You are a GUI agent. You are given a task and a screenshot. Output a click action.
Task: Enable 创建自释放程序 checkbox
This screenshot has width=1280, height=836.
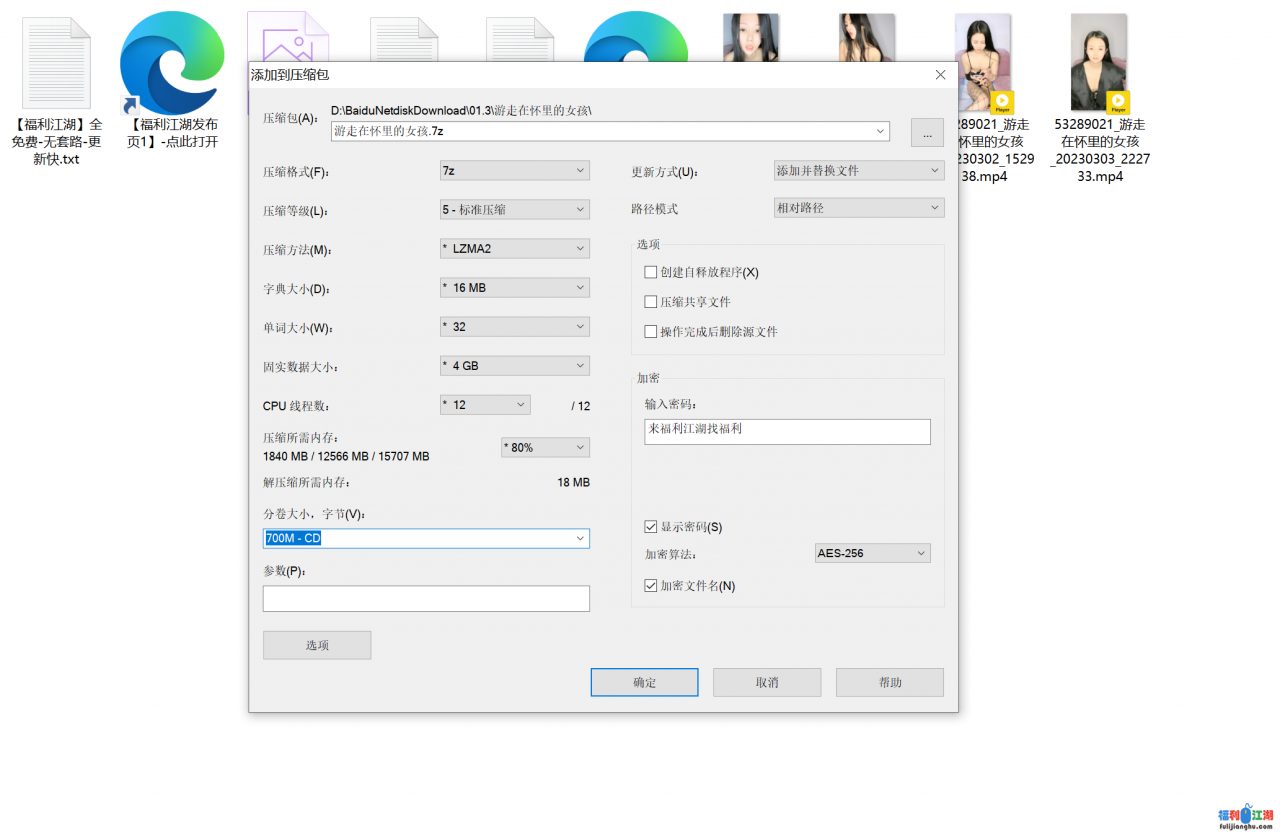pyautogui.click(x=651, y=272)
